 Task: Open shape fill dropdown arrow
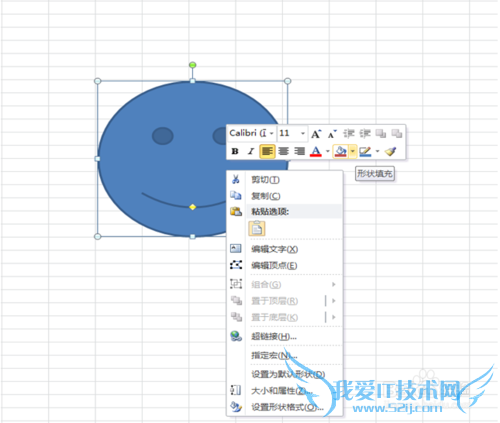pyautogui.click(x=353, y=151)
